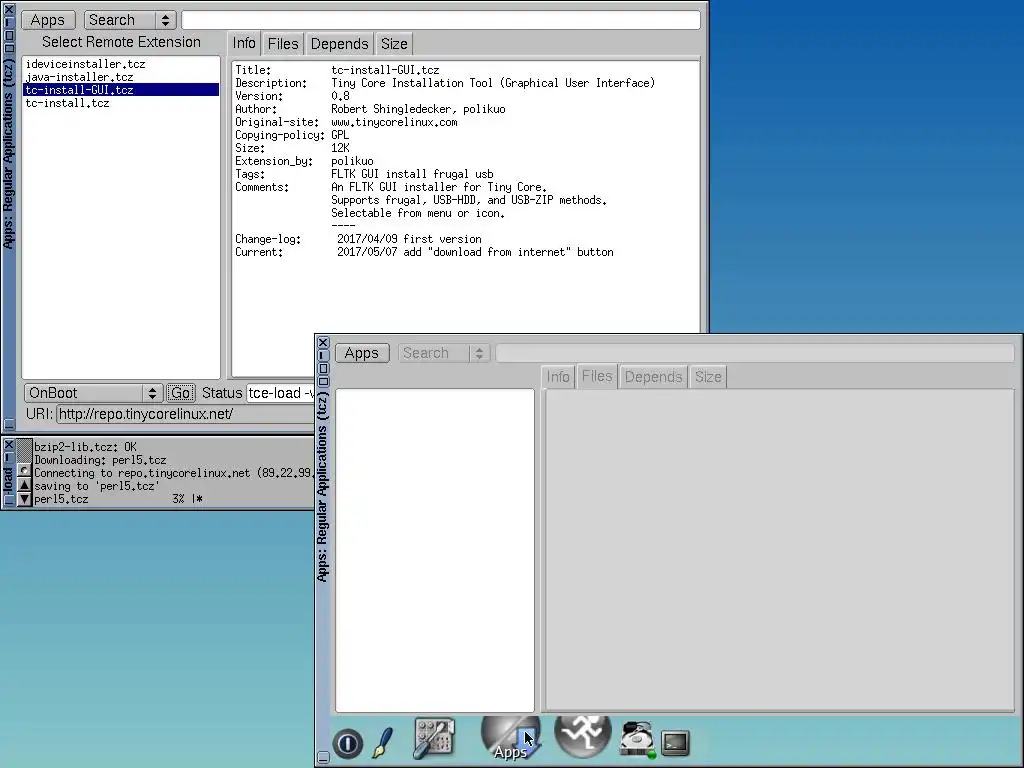Switch to Size tab in back window

[x=394, y=44]
